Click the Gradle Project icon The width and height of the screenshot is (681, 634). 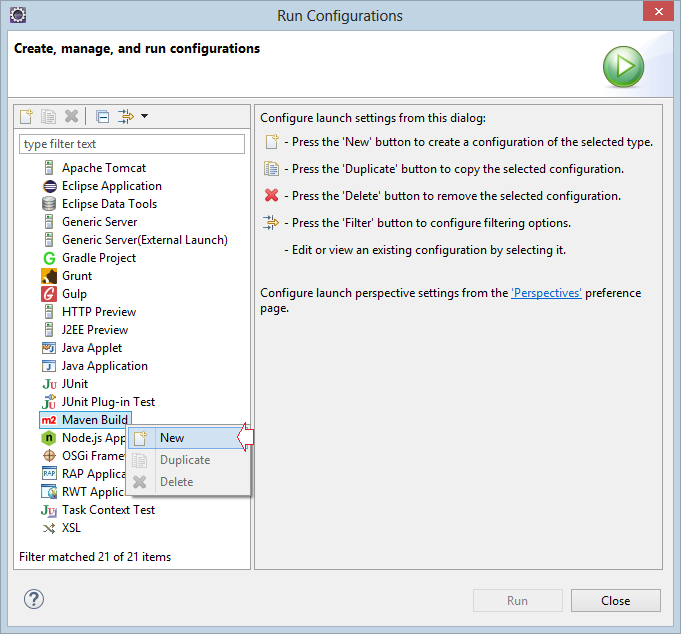pyautogui.click(x=49, y=258)
